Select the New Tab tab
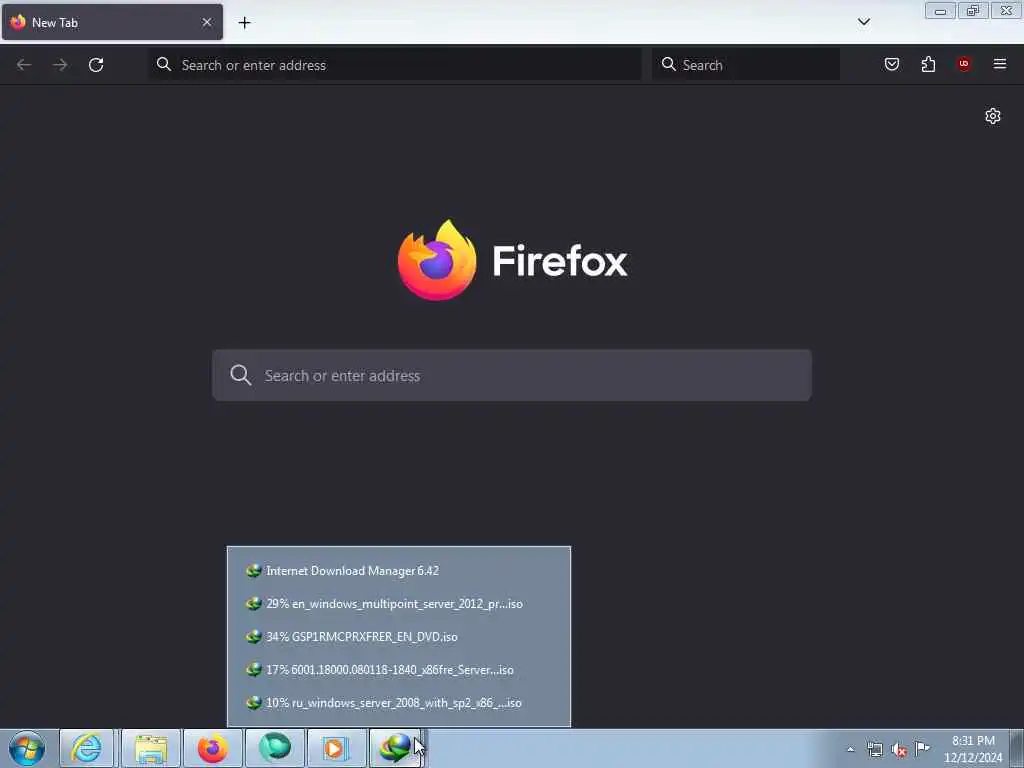The image size is (1024, 768). pos(112,22)
